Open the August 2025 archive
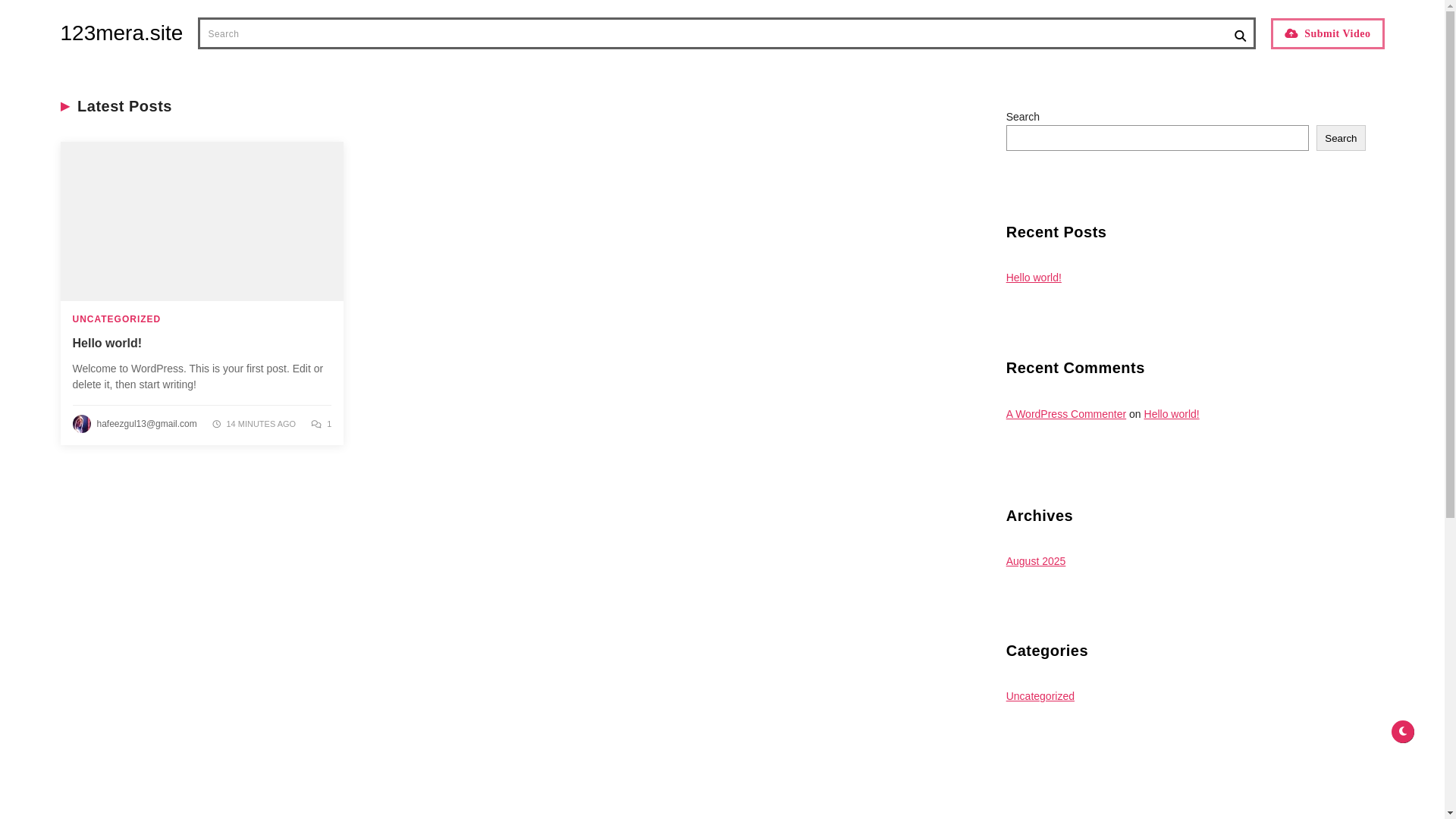This screenshot has height=819, width=1456. [x=1036, y=561]
